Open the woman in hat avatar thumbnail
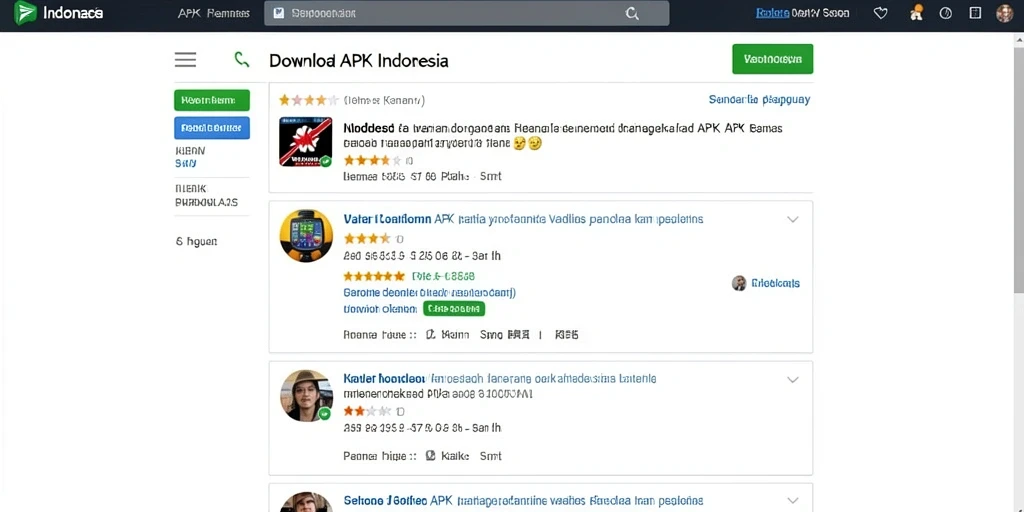This screenshot has height=512, width=1024. tap(306, 396)
